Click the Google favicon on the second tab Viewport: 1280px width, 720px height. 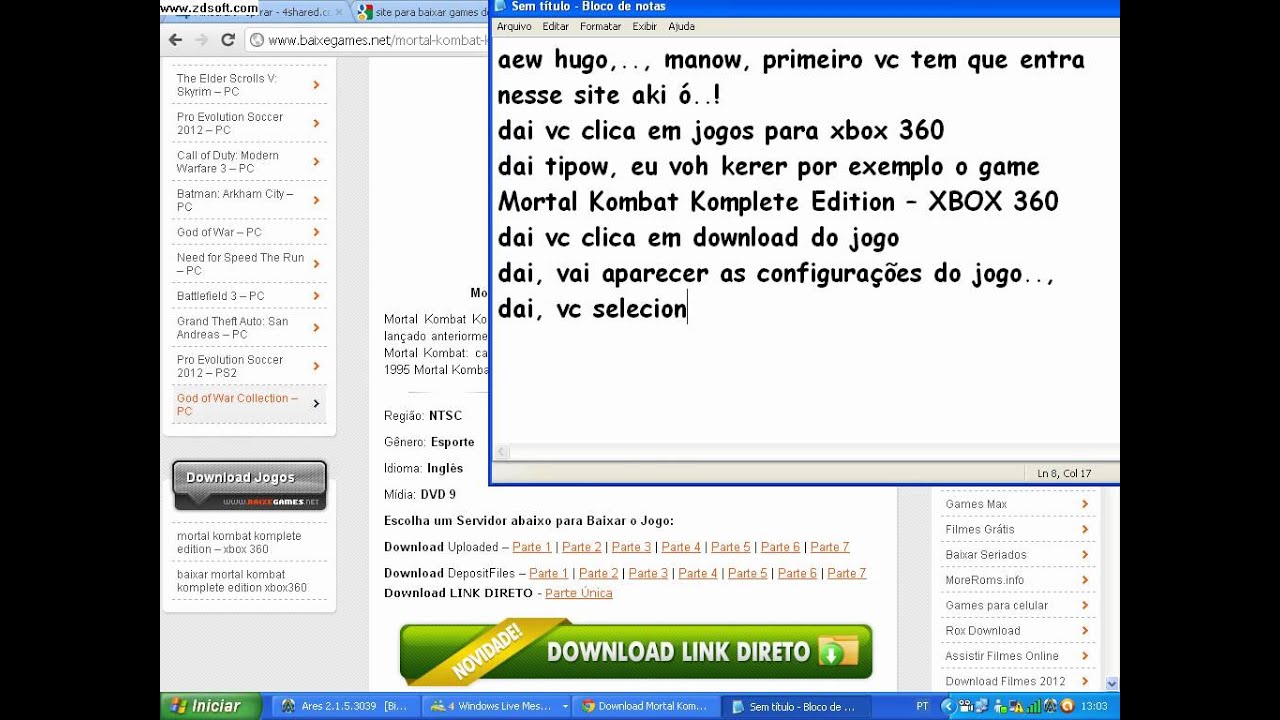point(365,13)
